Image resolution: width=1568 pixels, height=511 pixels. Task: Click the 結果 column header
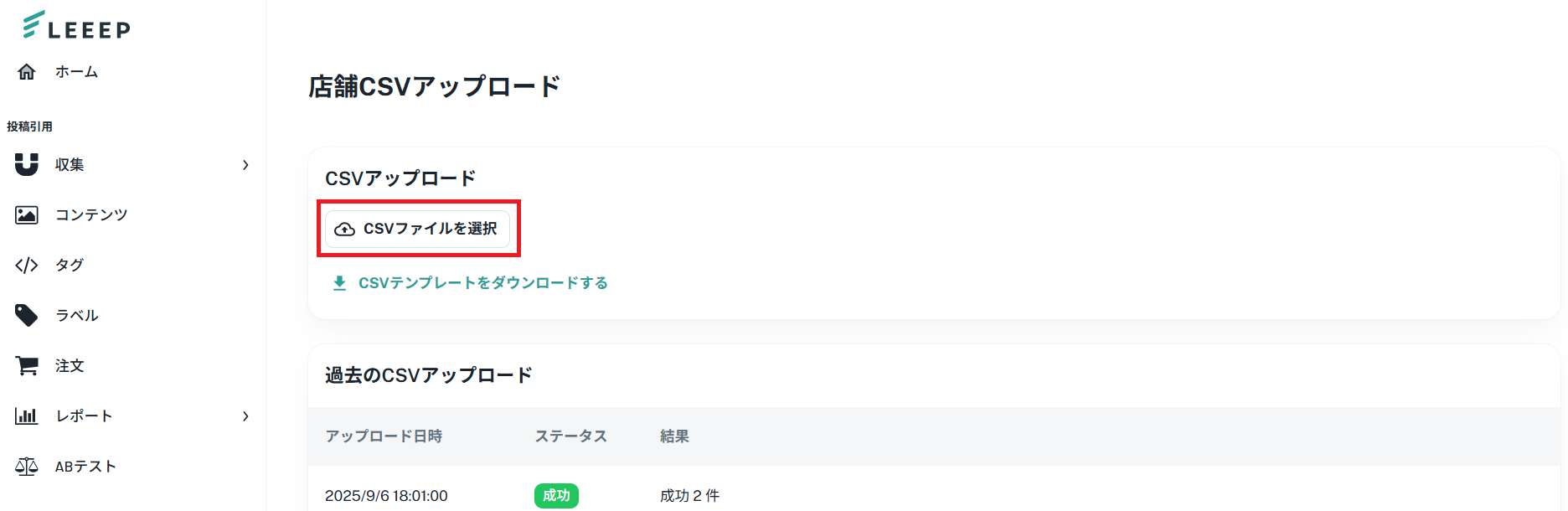(x=674, y=436)
